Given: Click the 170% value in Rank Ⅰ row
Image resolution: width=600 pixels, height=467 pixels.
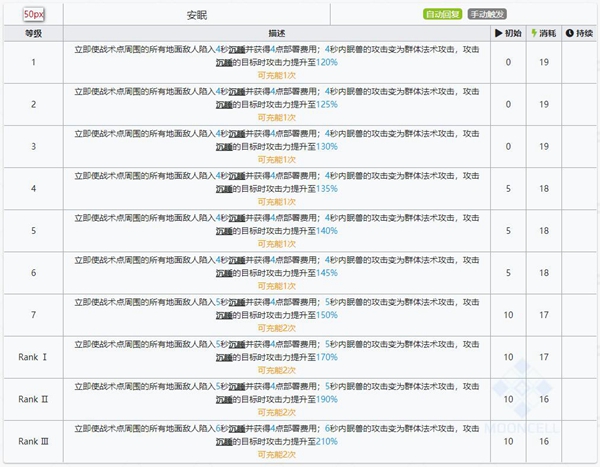Looking at the screenshot, I should (x=327, y=356).
